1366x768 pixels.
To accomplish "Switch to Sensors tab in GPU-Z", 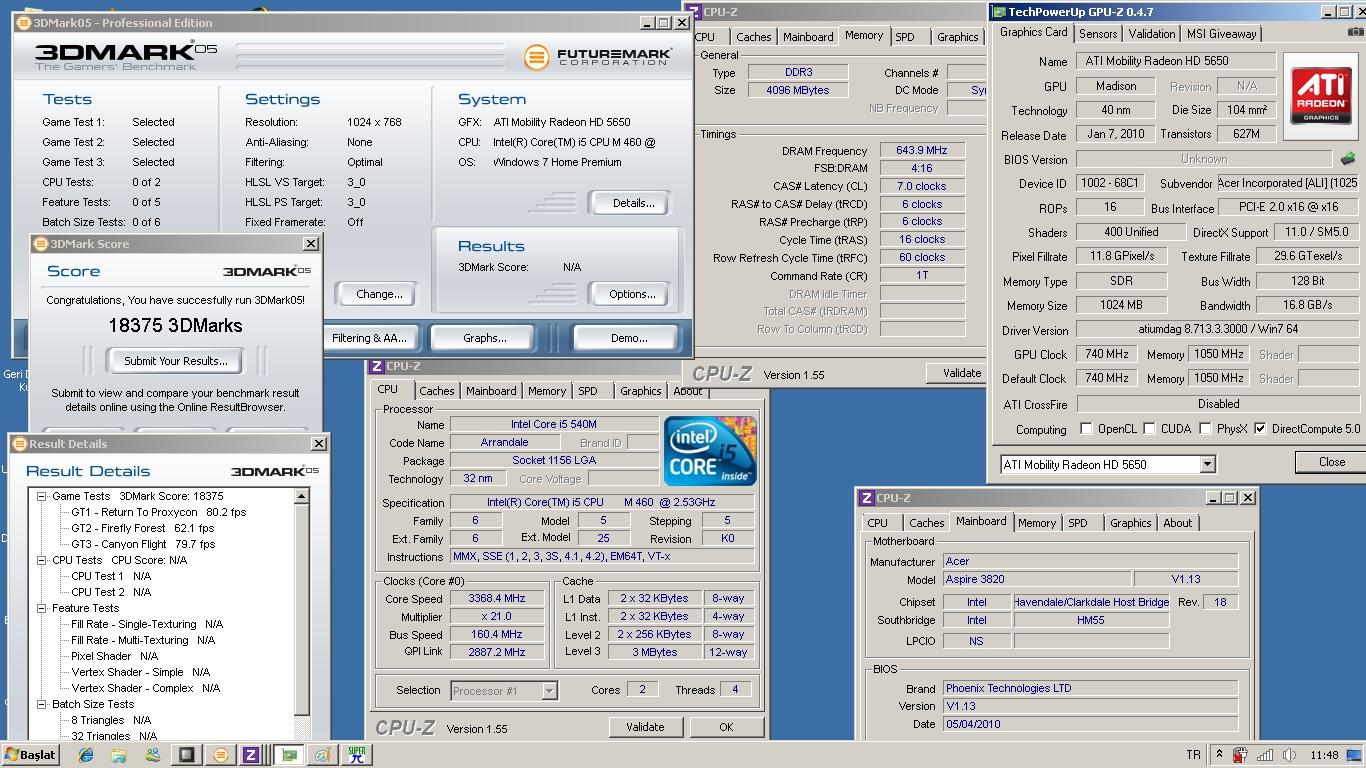I will (1098, 33).
